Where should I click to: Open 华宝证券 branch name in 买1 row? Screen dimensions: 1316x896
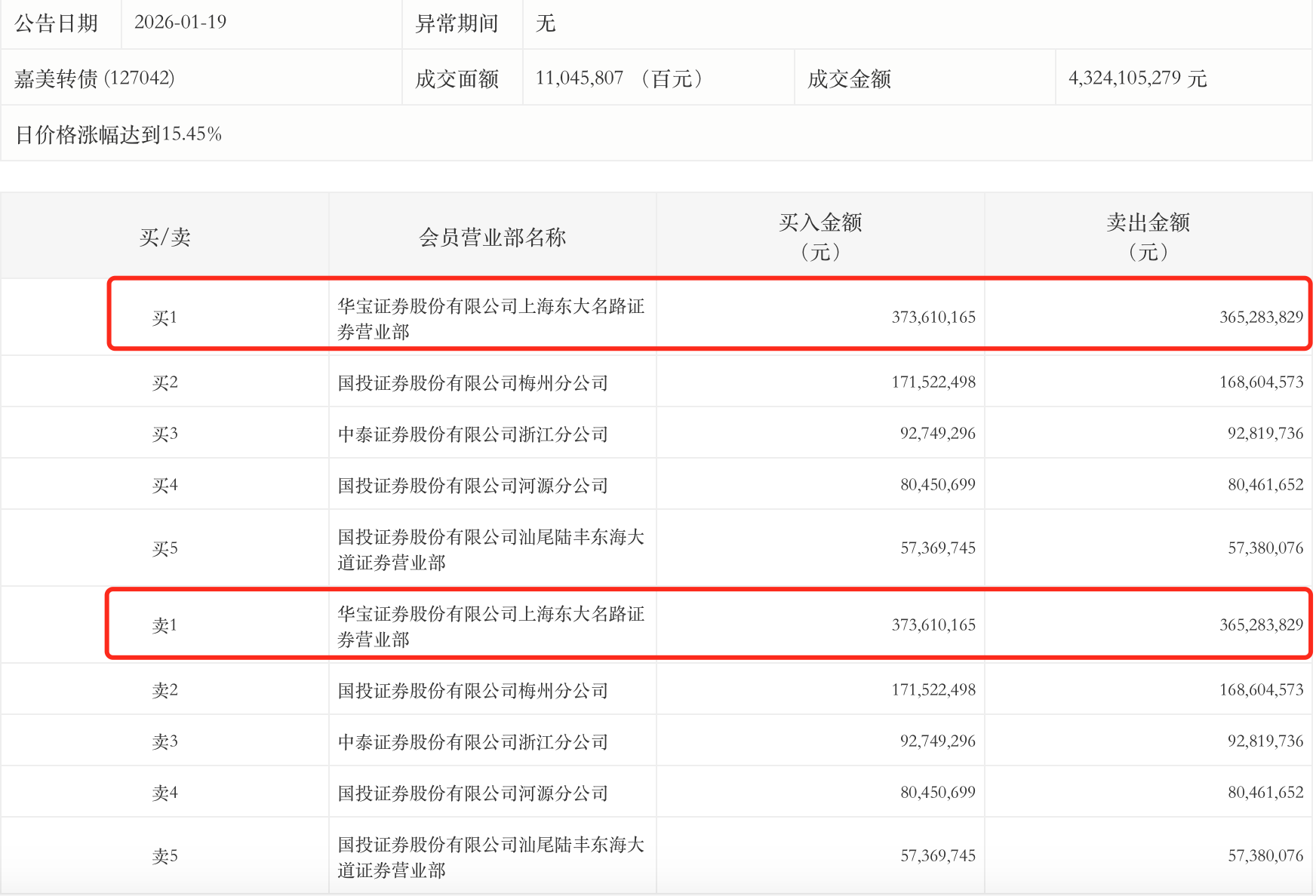coord(490,318)
